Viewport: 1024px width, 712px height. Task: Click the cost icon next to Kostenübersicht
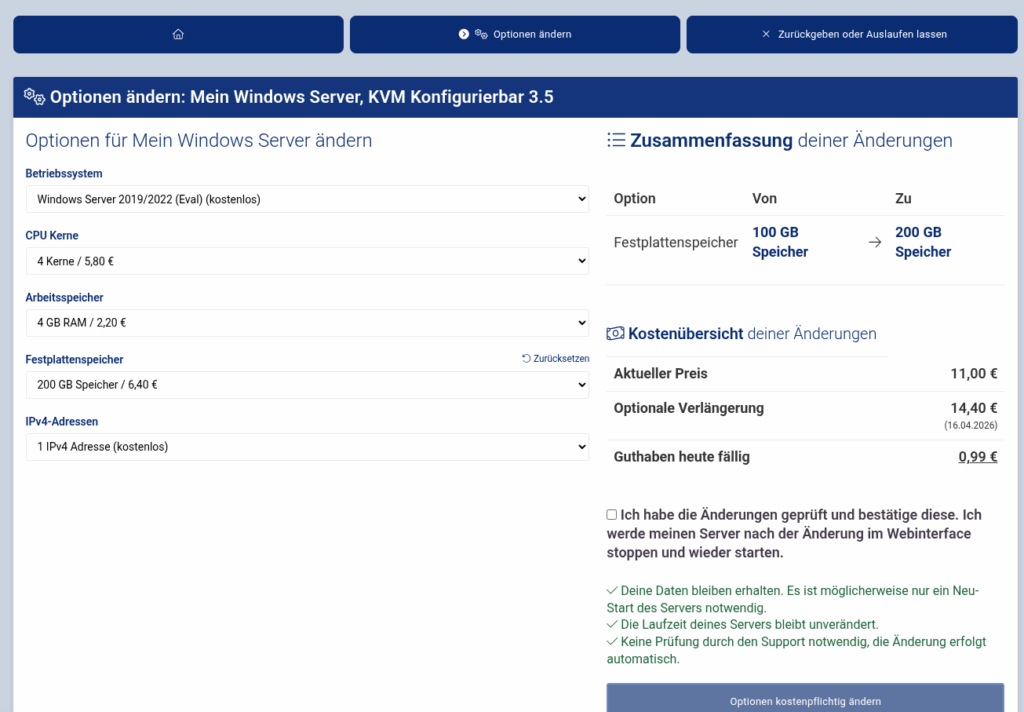(x=618, y=333)
